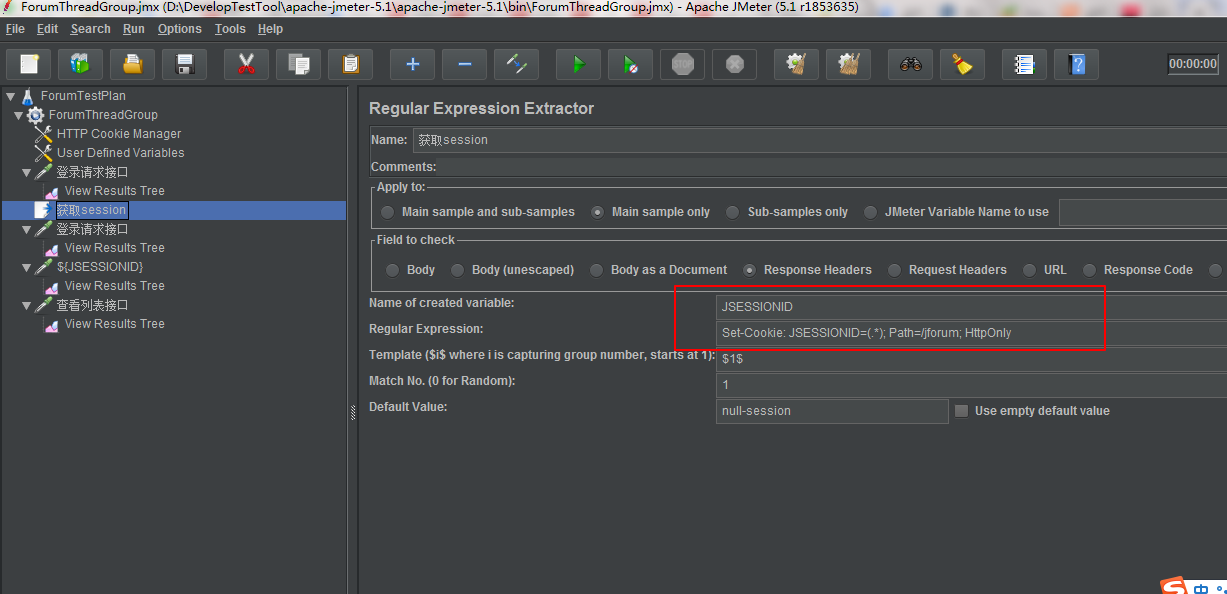Image resolution: width=1227 pixels, height=594 pixels.
Task: Select JMeter Variable Name to use radio
Action: (x=870, y=212)
